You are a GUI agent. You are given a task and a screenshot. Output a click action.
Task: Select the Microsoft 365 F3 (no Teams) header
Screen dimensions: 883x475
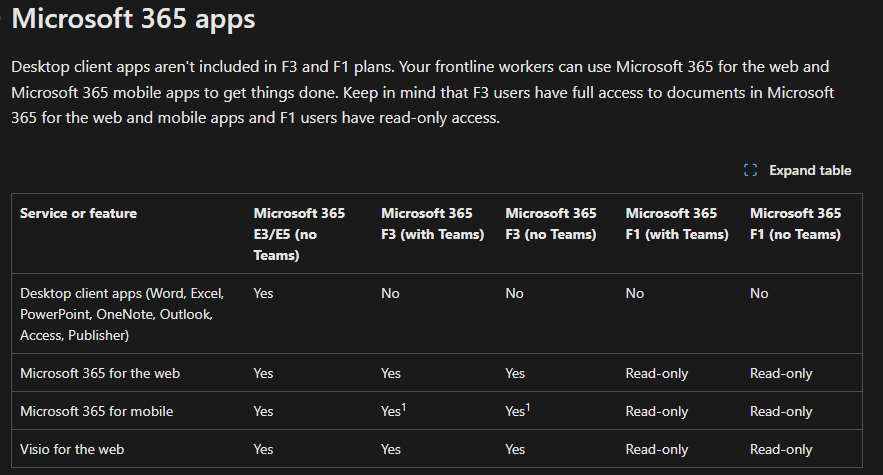[551, 224]
